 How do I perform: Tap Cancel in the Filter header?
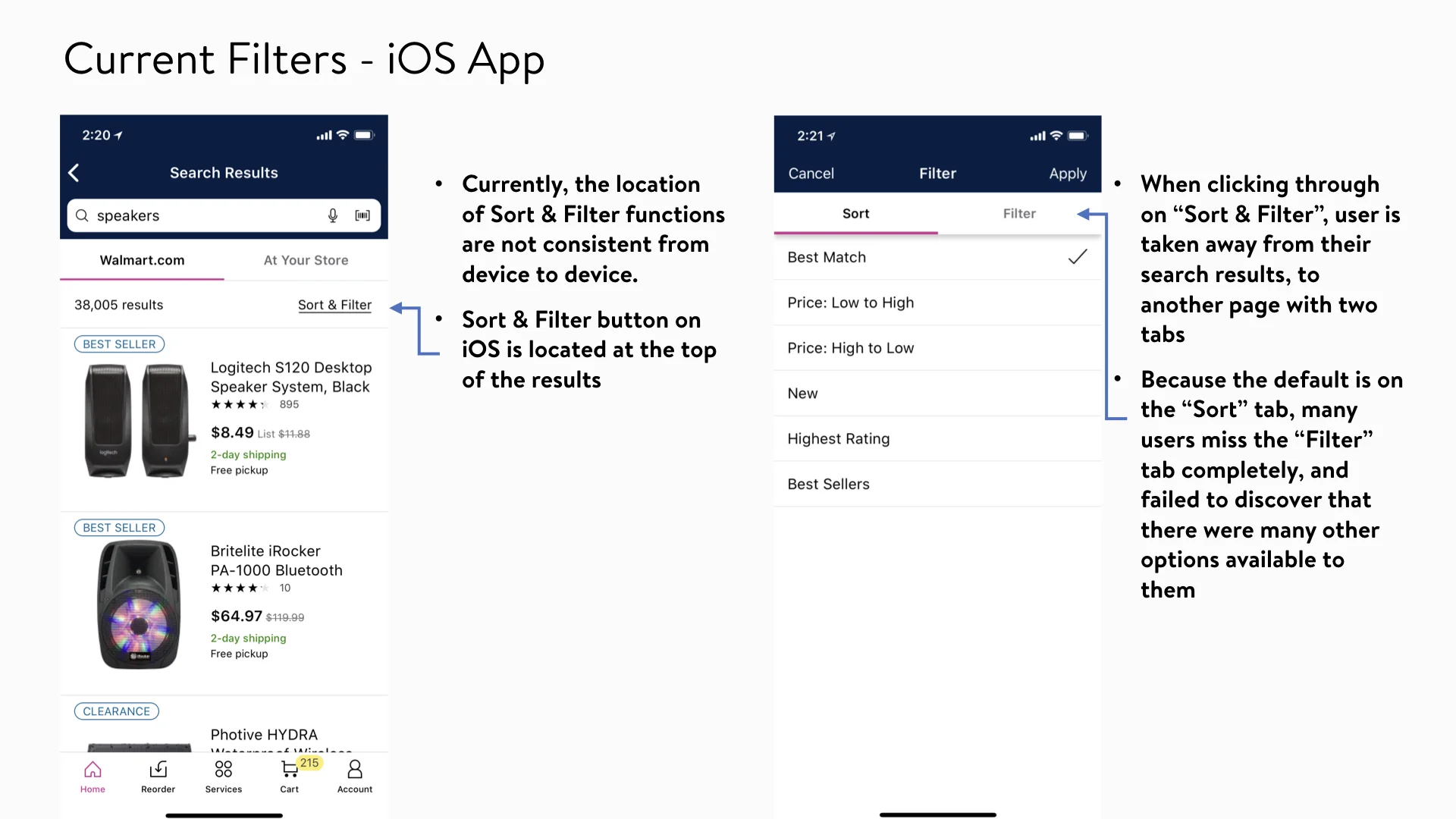pos(811,174)
